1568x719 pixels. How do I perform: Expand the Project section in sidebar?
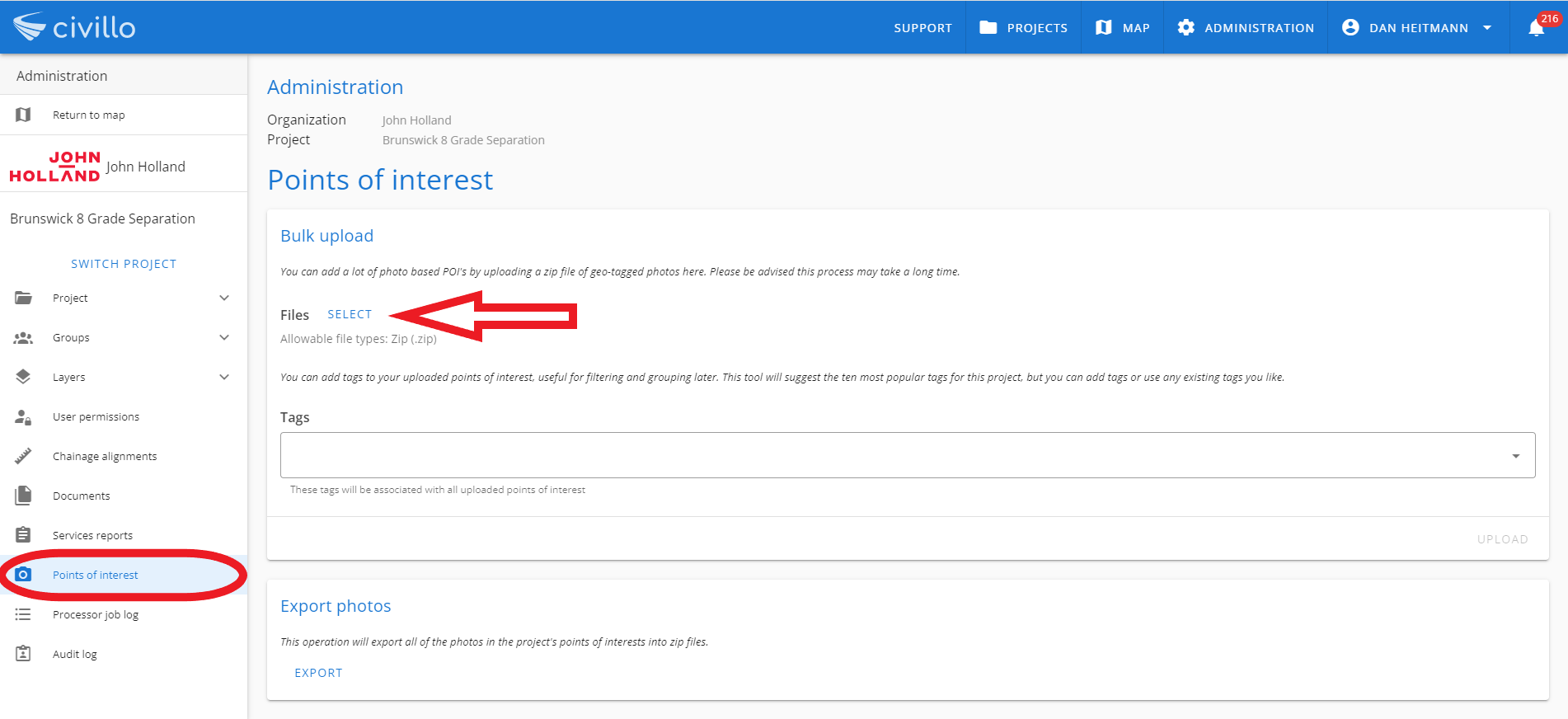(x=224, y=298)
